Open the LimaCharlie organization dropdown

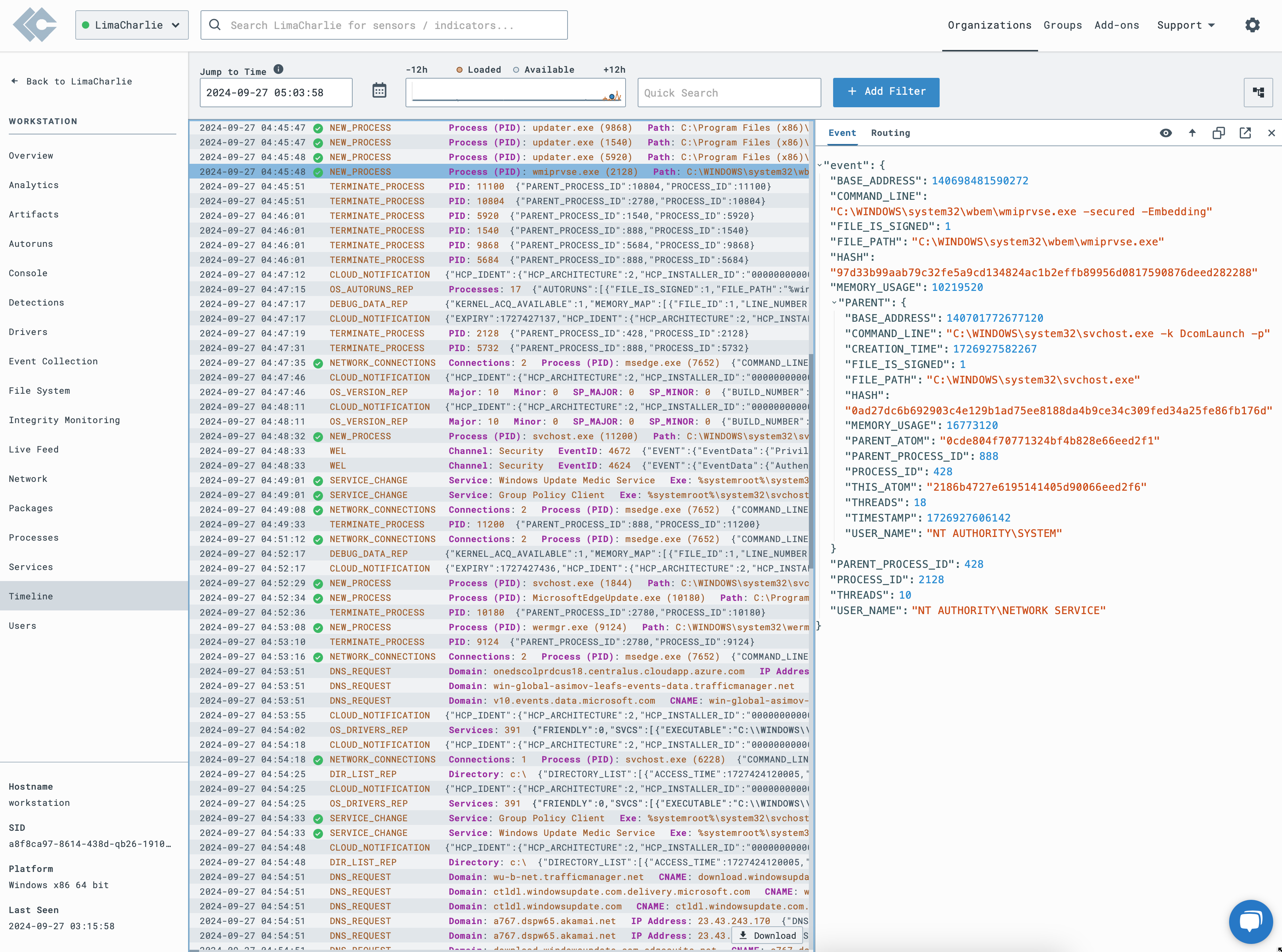132,25
